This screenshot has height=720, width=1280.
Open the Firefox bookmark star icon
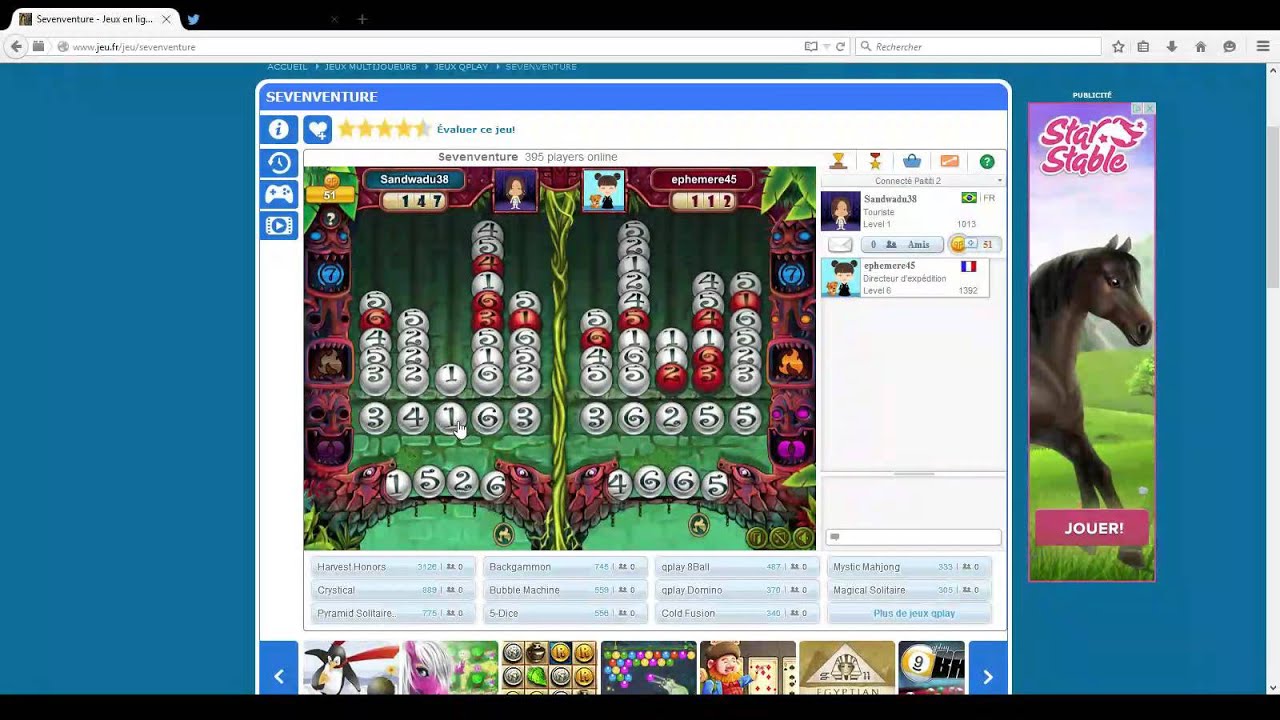tap(1118, 46)
